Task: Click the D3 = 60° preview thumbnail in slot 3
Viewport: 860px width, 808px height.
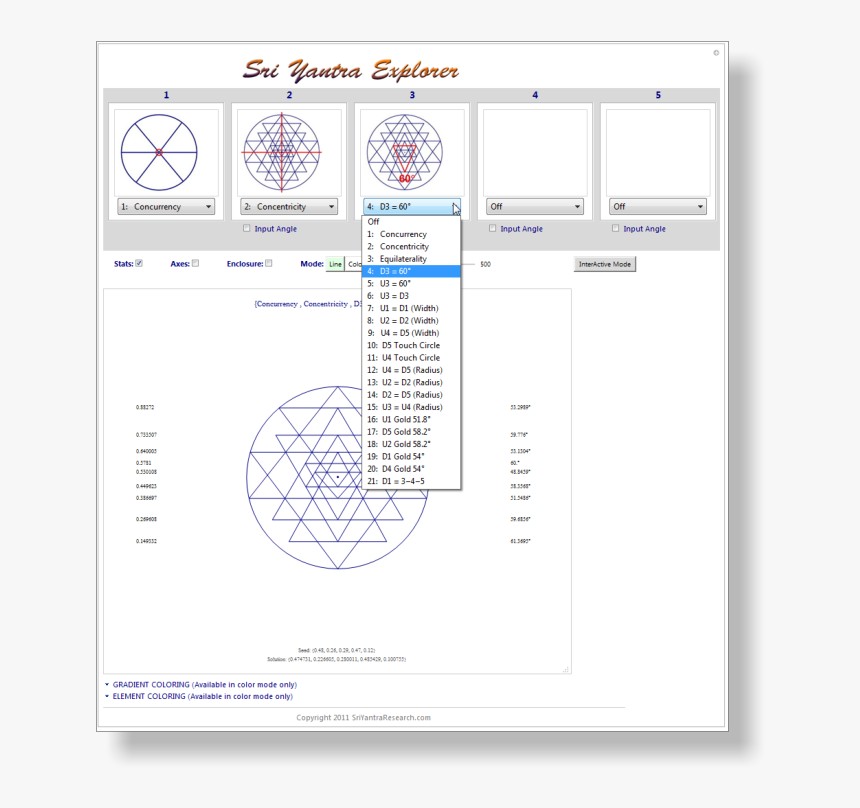Action: tap(412, 152)
